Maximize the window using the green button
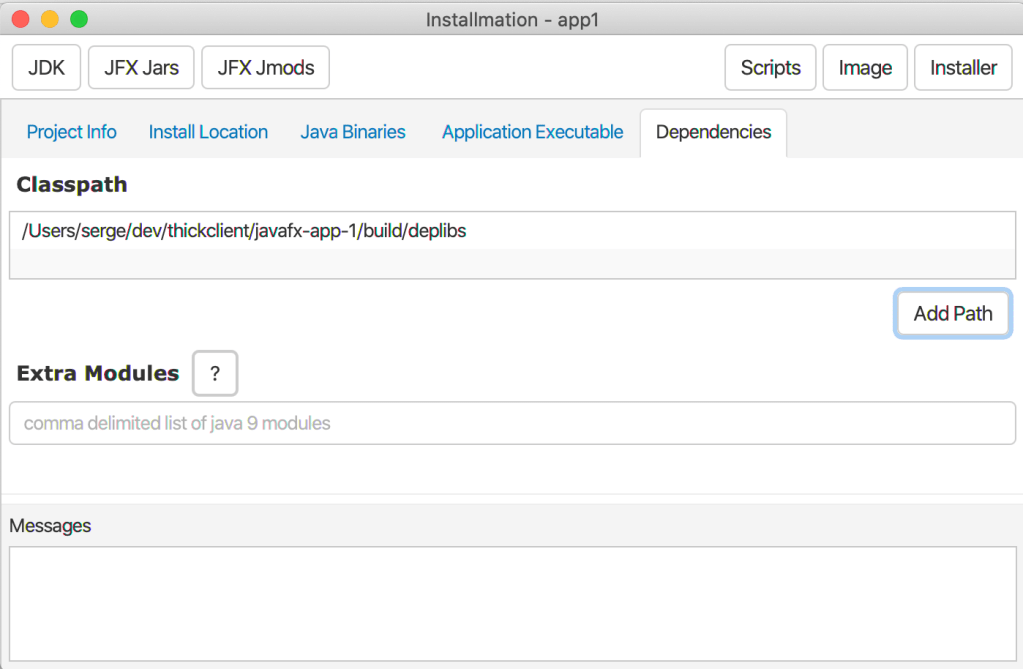Screen dimensions: 1023x669 click(x=78, y=19)
